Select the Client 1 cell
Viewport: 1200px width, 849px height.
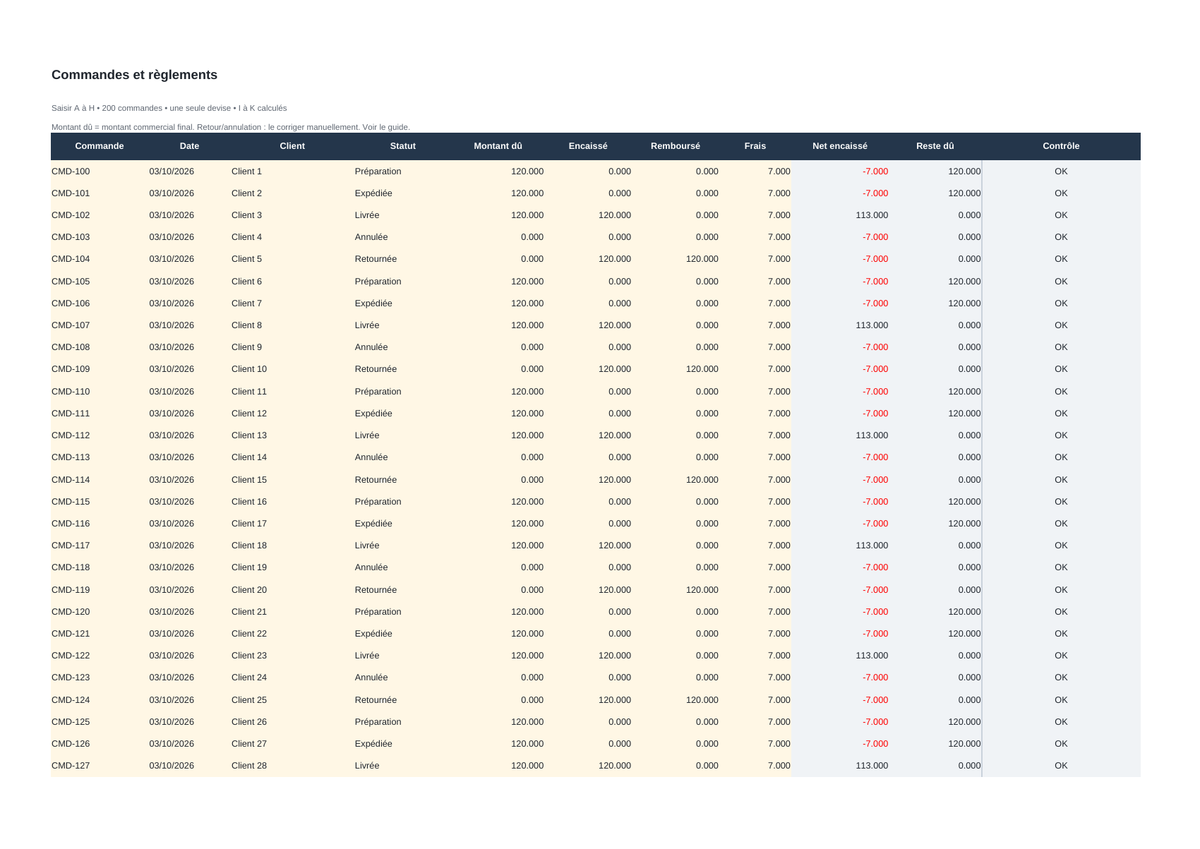[292, 172]
